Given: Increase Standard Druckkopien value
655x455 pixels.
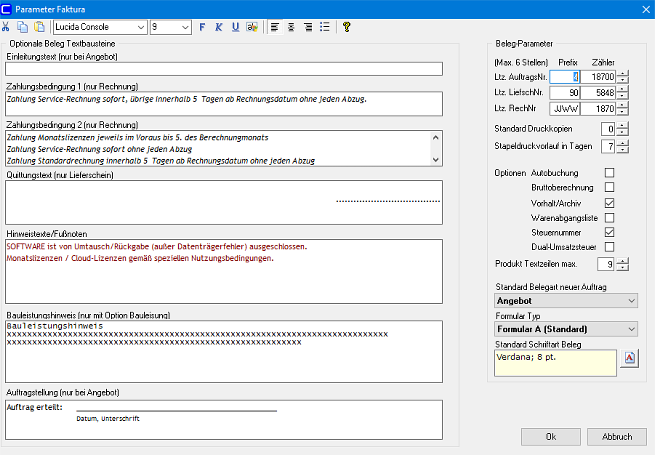Looking at the screenshot, I should pyautogui.click(x=623, y=126).
